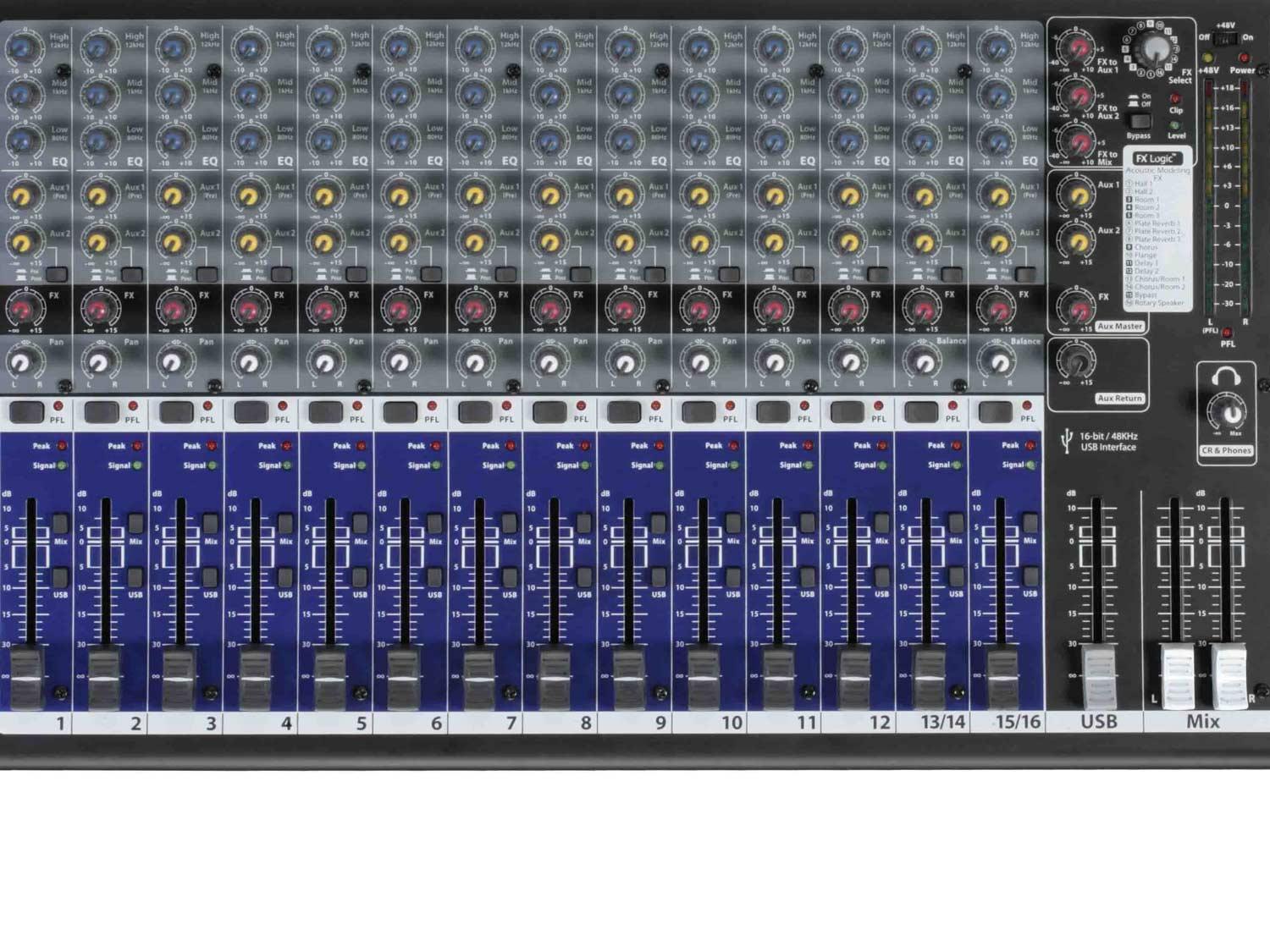Image resolution: width=1270 pixels, height=952 pixels.
Task: Click the channel 5 Aux 1 yellow knob
Action: pyautogui.click(x=323, y=197)
